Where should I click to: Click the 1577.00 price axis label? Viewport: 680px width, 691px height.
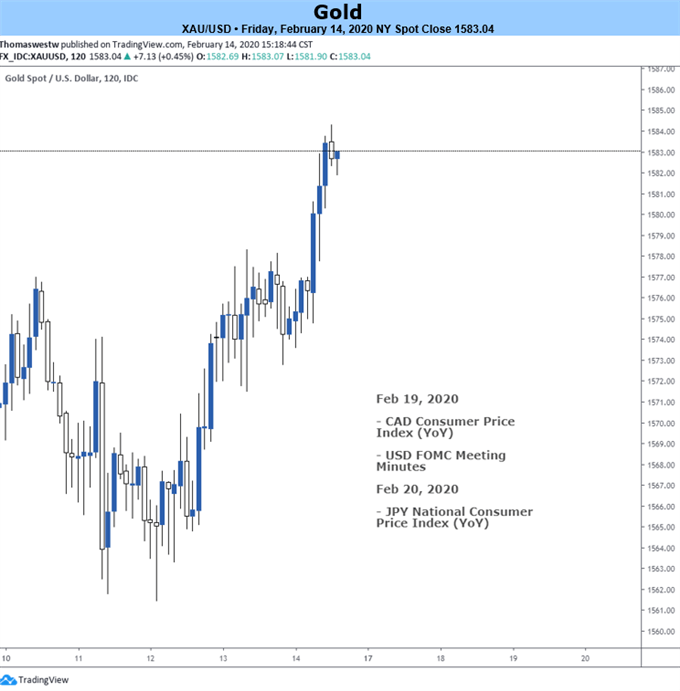point(661,277)
